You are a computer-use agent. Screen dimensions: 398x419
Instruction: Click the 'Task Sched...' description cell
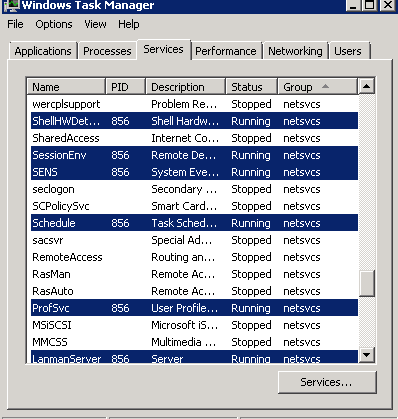(184, 223)
